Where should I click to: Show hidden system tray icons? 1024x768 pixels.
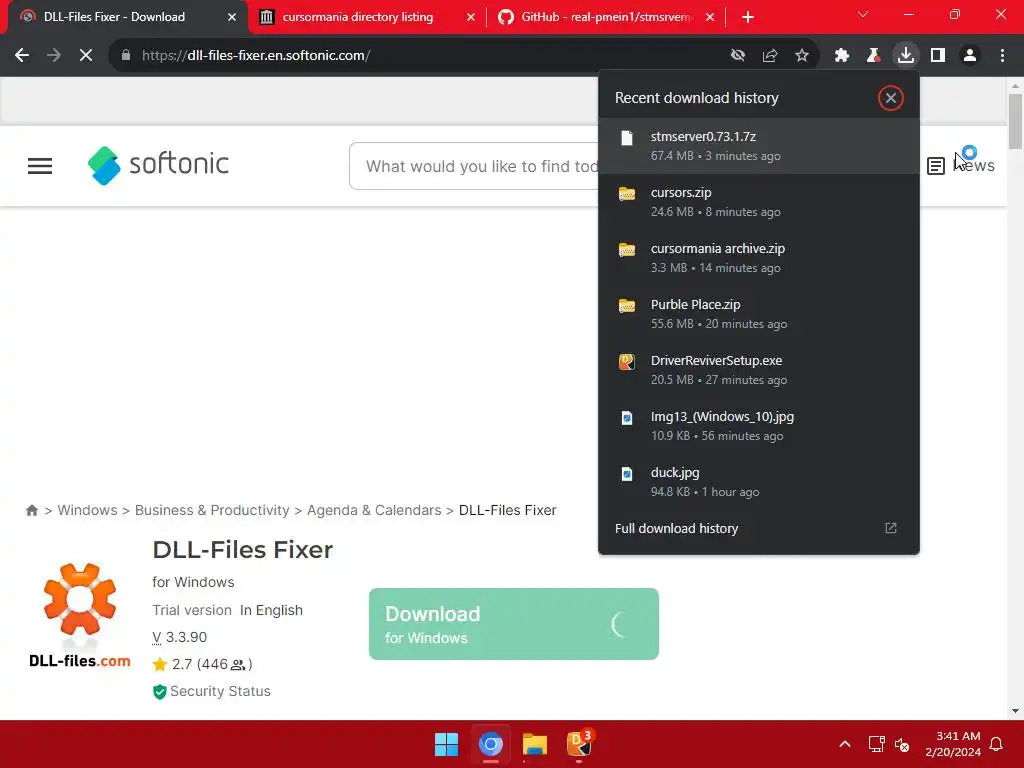(x=844, y=744)
